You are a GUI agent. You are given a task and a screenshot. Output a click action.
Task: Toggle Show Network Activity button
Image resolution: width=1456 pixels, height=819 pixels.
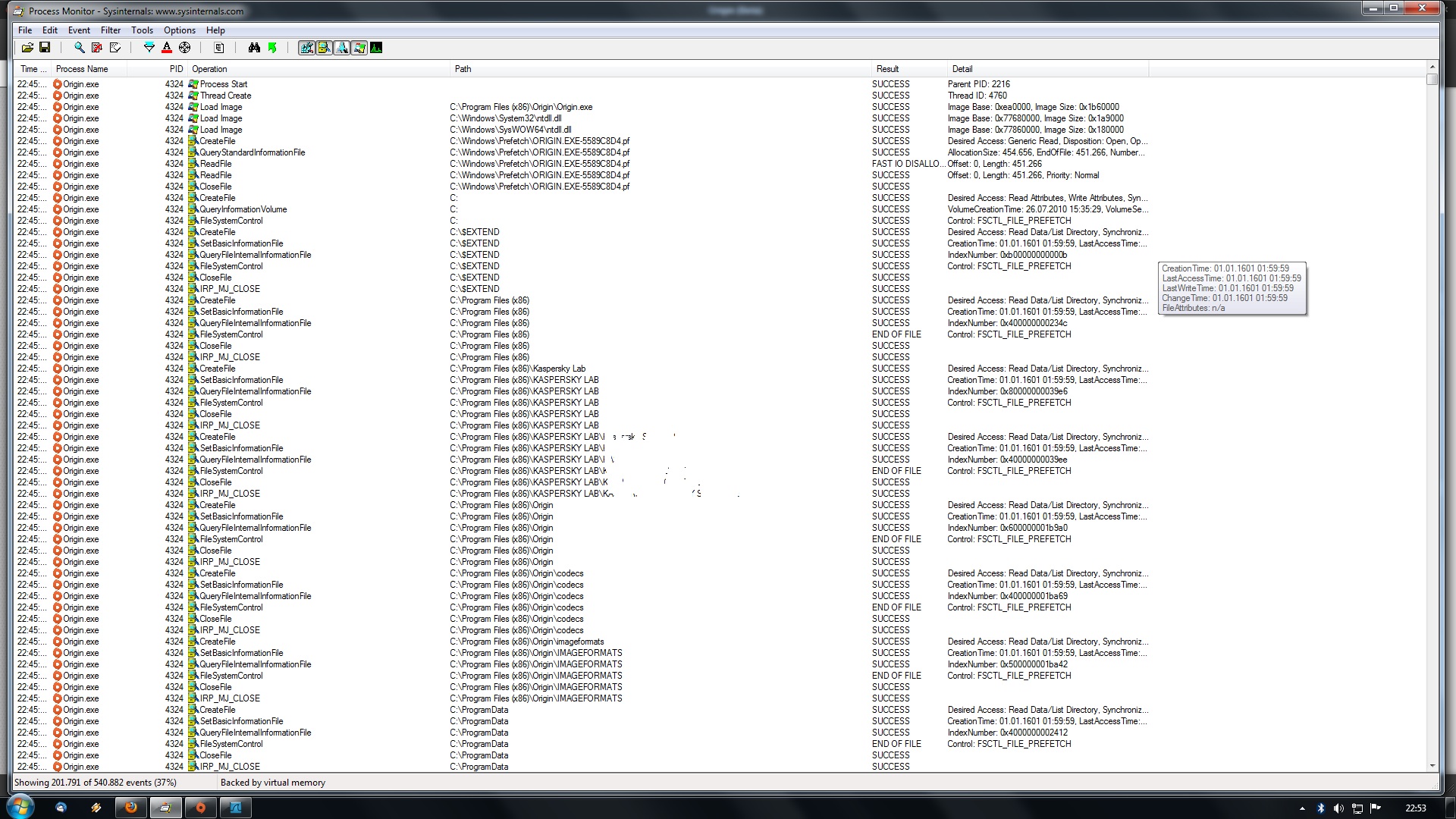click(341, 48)
